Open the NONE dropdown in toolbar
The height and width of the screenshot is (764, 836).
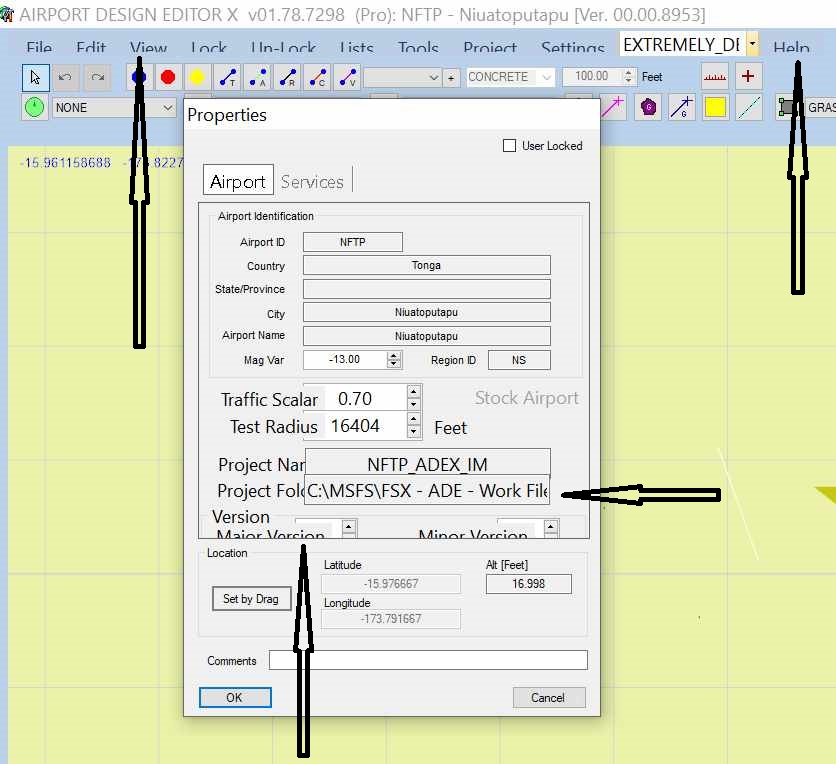167,108
